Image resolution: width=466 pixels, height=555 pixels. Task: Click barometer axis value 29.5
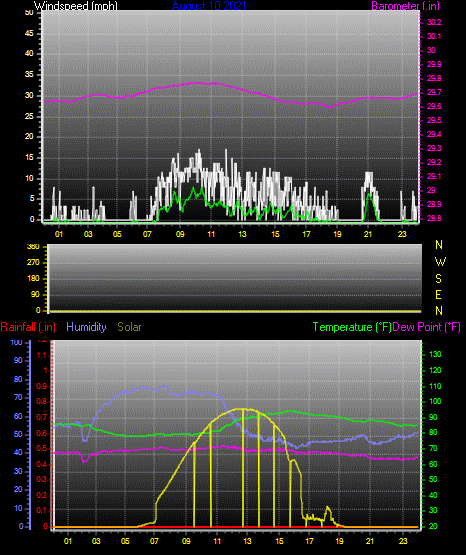[434, 120]
